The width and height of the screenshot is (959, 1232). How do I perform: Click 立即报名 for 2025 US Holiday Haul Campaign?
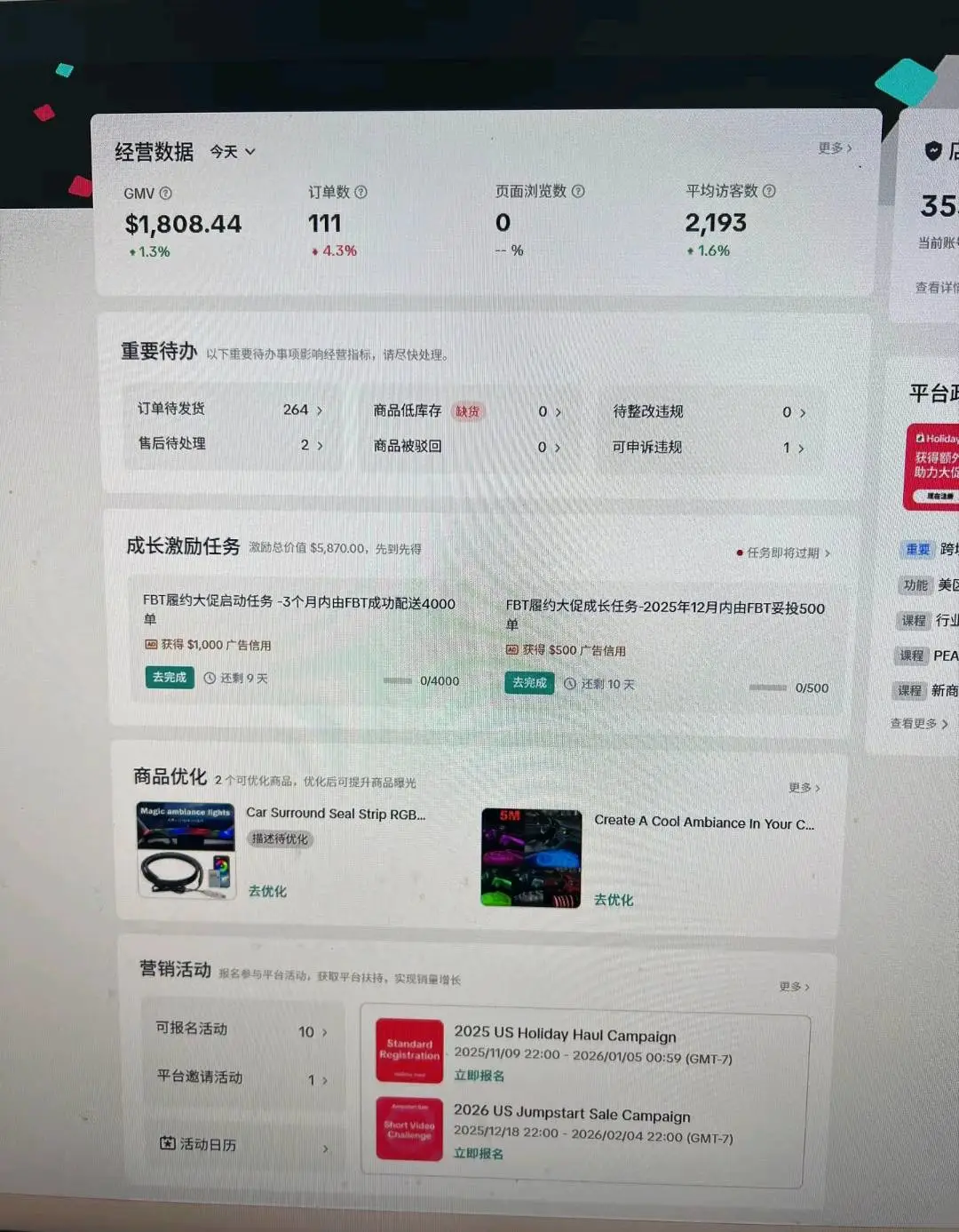click(478, 1075)
